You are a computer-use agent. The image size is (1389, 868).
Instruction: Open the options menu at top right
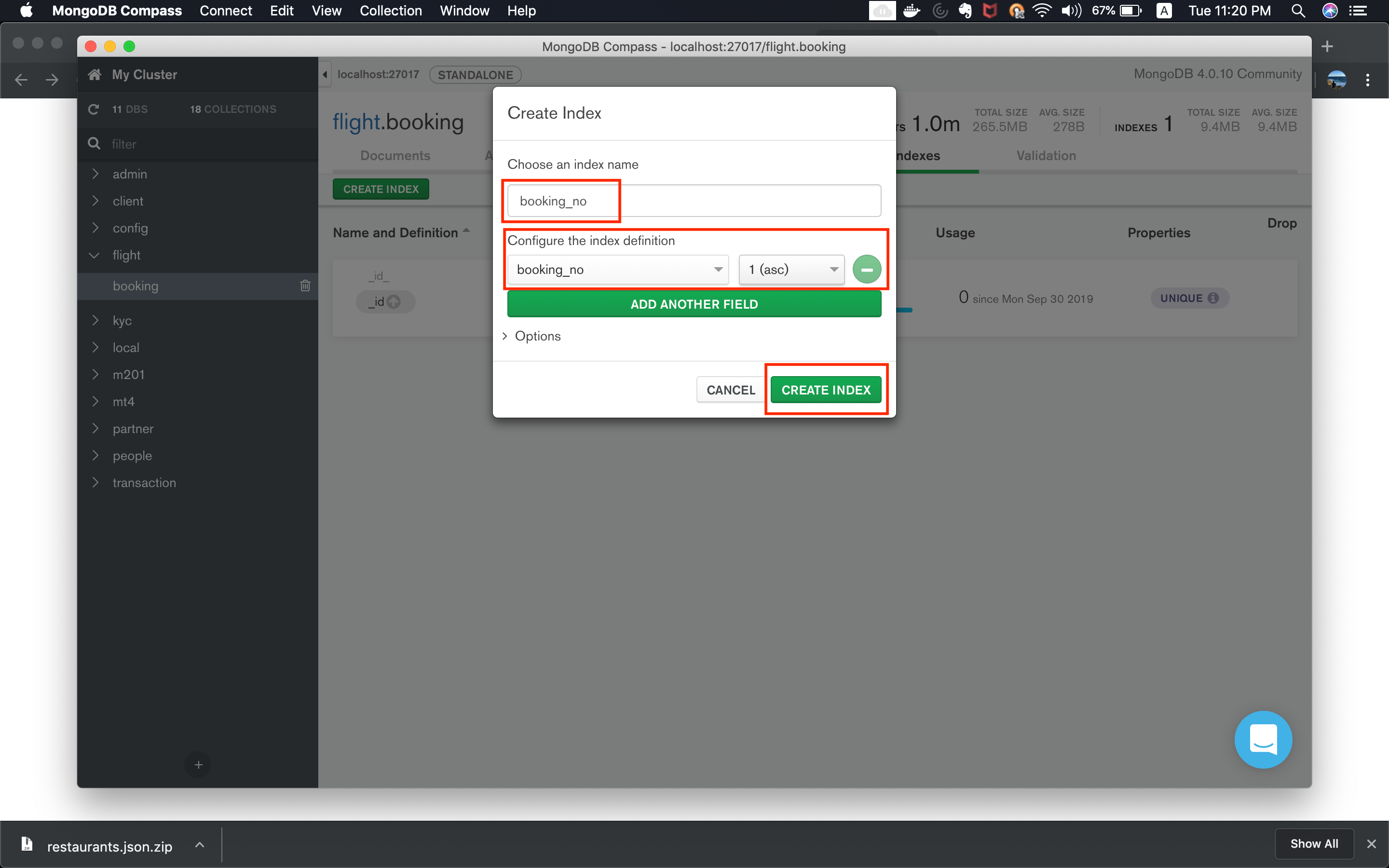(x=1368, y=80)
